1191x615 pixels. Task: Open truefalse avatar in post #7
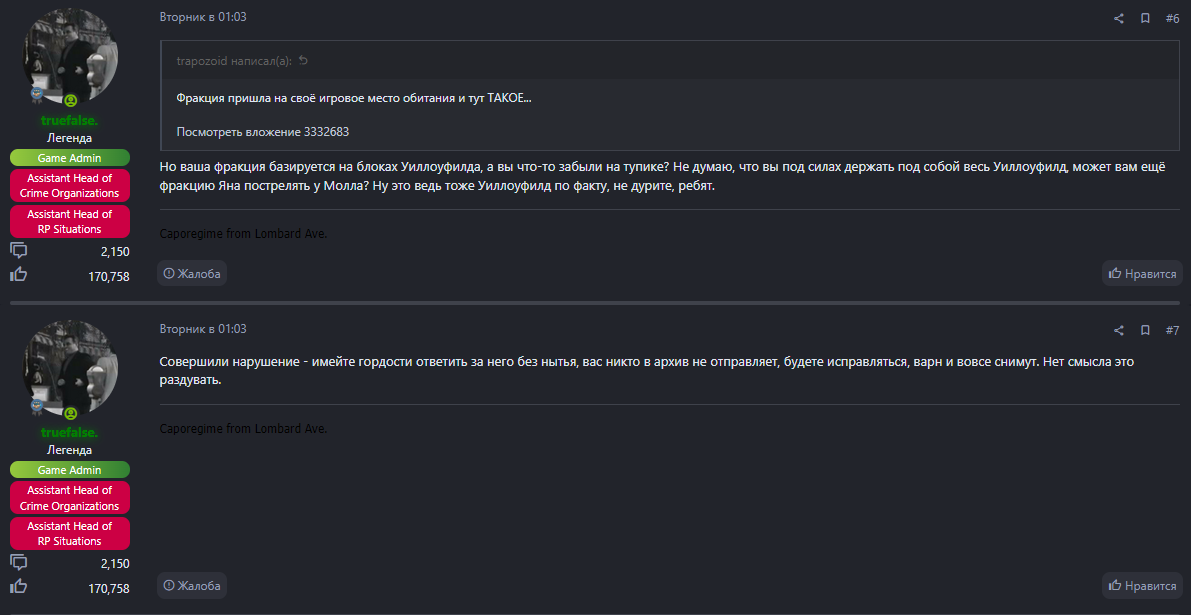point(70,369)
